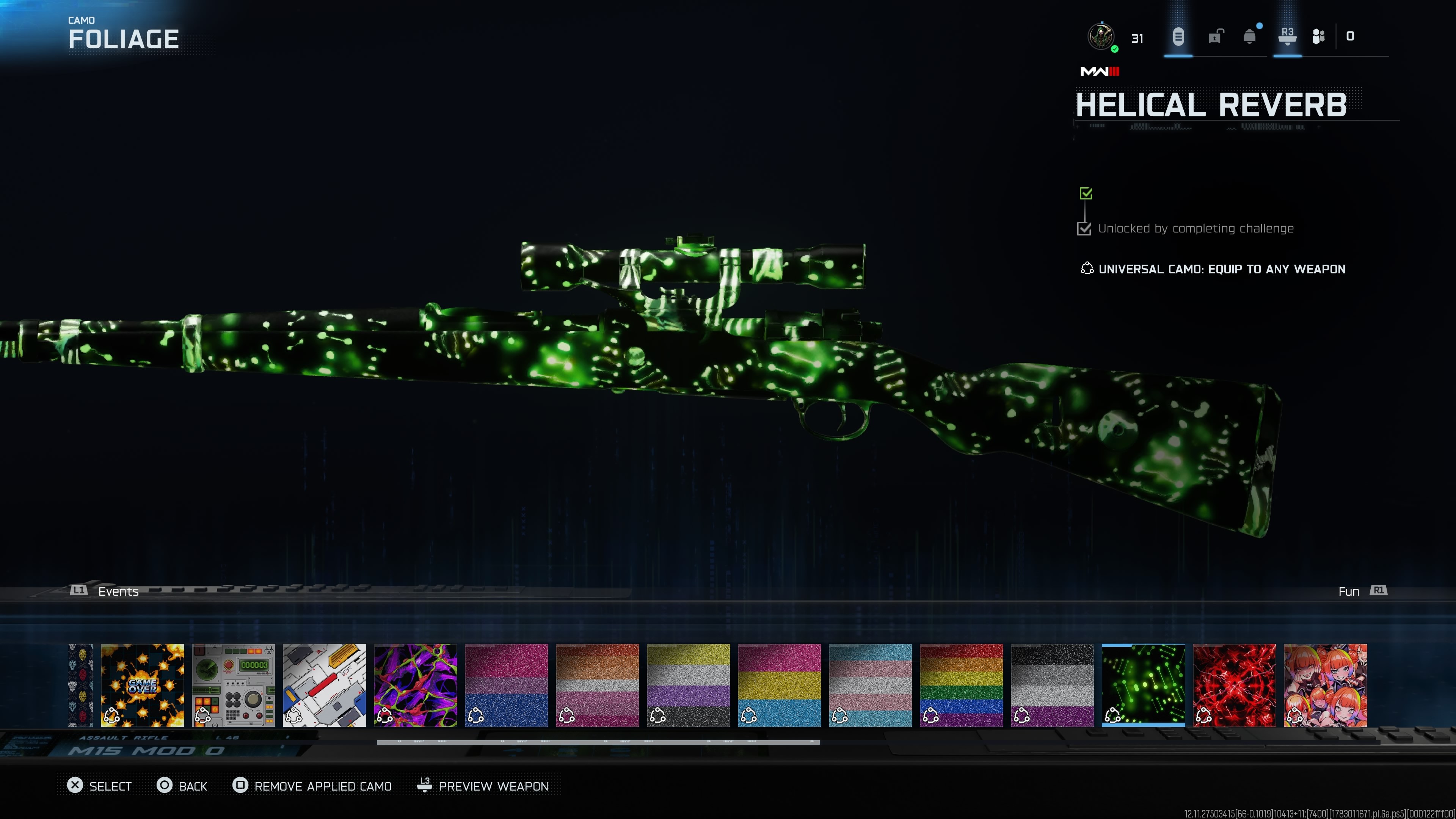Select the orange-haired anime girls camo
Image resolution: width=1456 pixels, height=819 pixels.
pos(1326,685)
